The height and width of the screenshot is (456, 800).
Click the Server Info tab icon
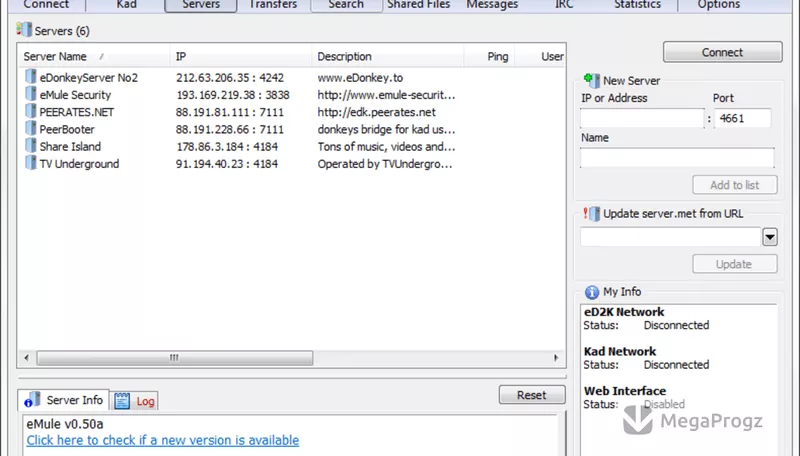click(x=33, y=400)
